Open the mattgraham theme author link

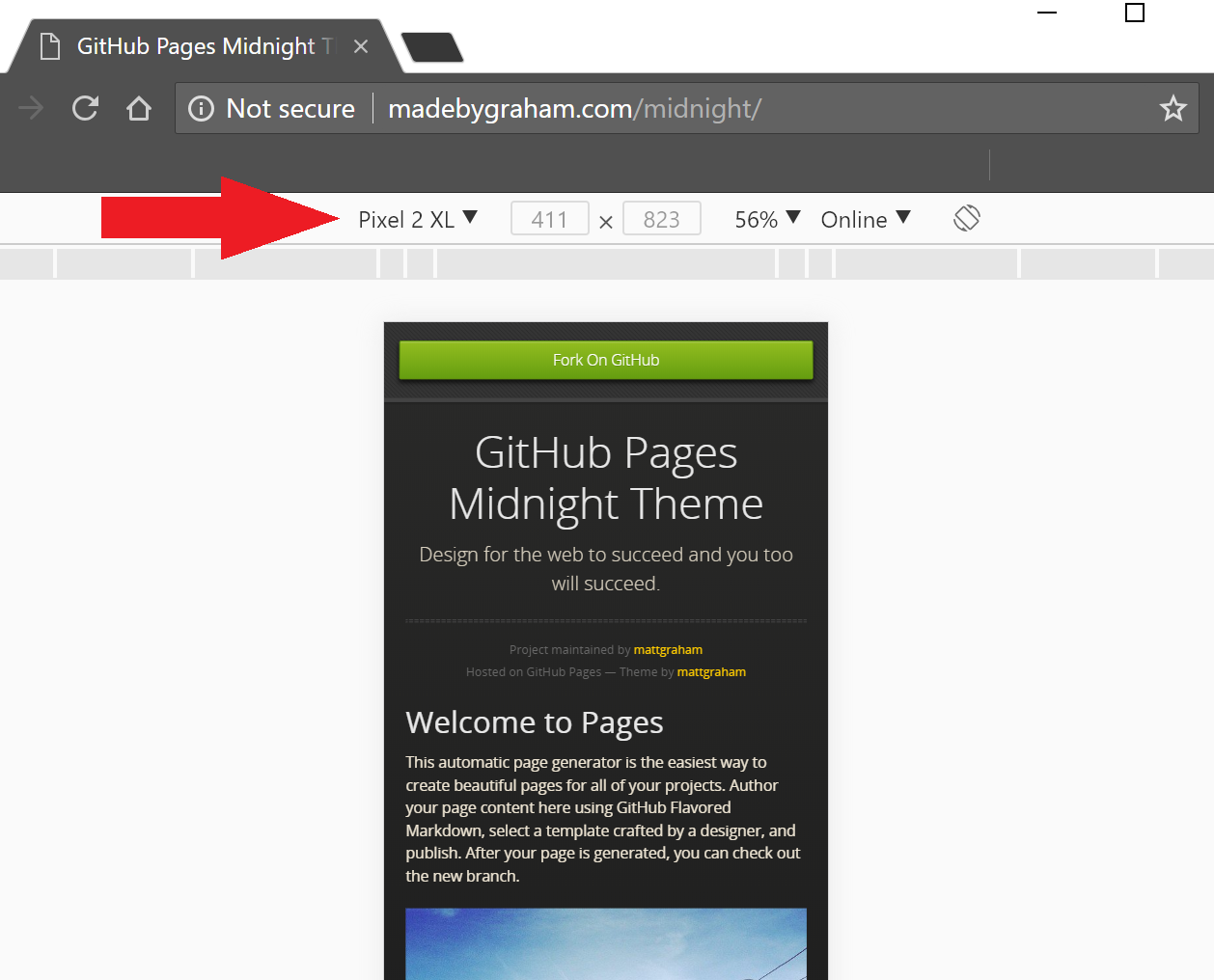(x=711, y=672)
